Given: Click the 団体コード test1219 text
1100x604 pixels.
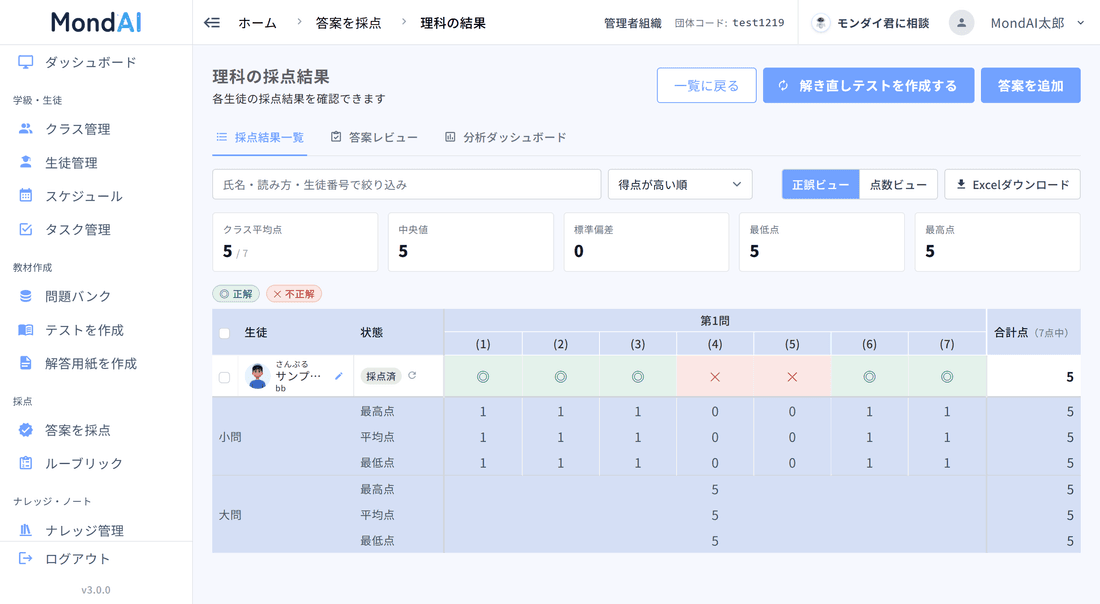Looking at the screenshot, I should [730, 23].
